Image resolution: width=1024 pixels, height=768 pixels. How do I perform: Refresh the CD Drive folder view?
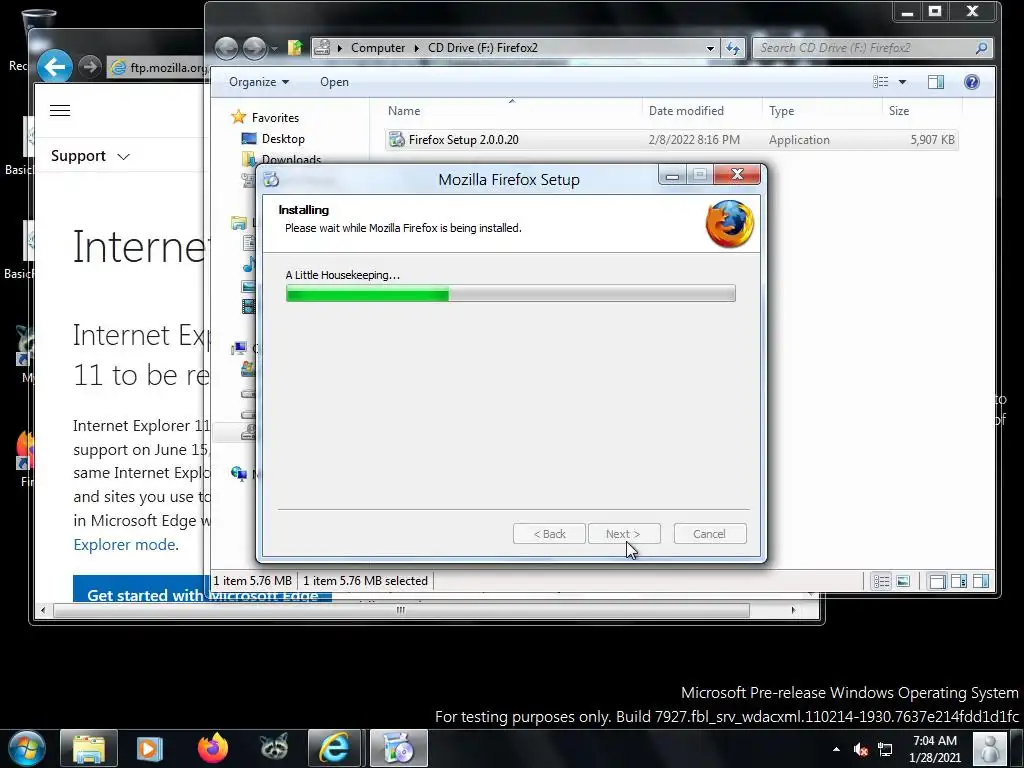click(733, 48)
